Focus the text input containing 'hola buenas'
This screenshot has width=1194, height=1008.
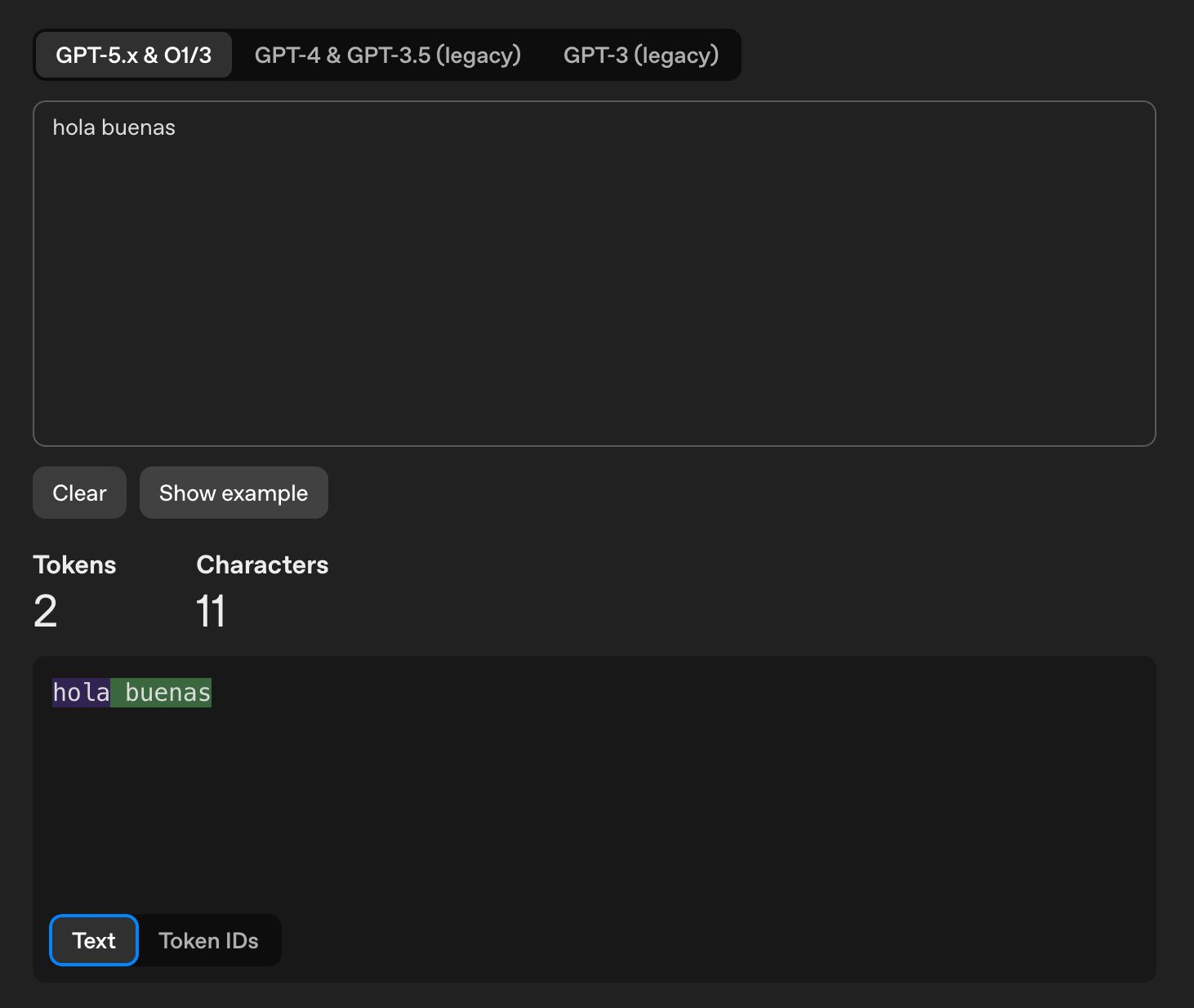coord(595,274)
